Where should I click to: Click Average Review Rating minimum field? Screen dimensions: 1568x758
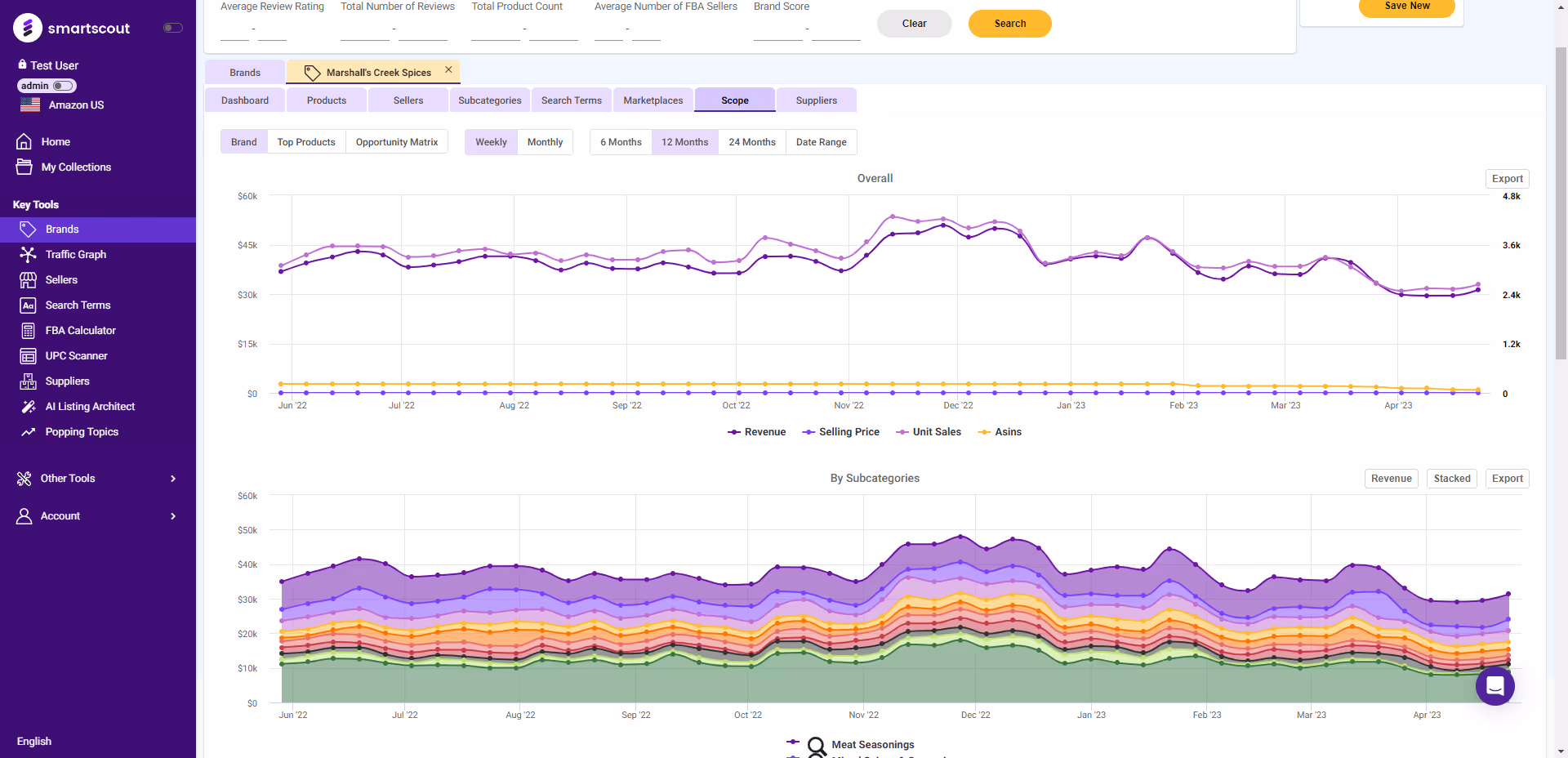[235, 31]
